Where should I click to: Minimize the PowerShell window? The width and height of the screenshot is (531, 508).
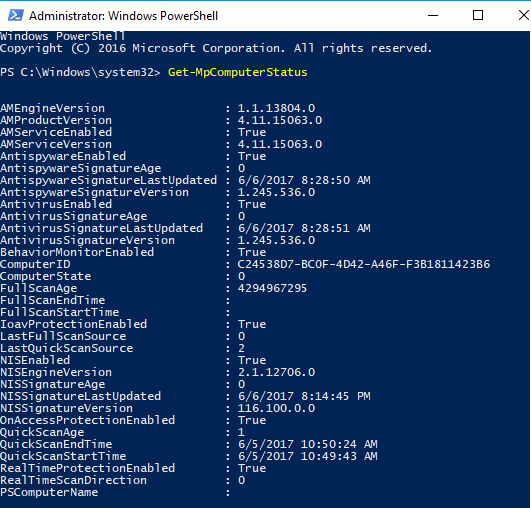(x=433, y=15)
